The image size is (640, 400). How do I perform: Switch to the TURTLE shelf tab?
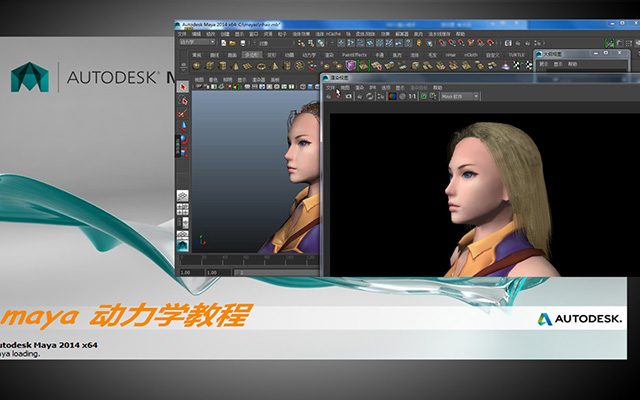coord(516,55)
